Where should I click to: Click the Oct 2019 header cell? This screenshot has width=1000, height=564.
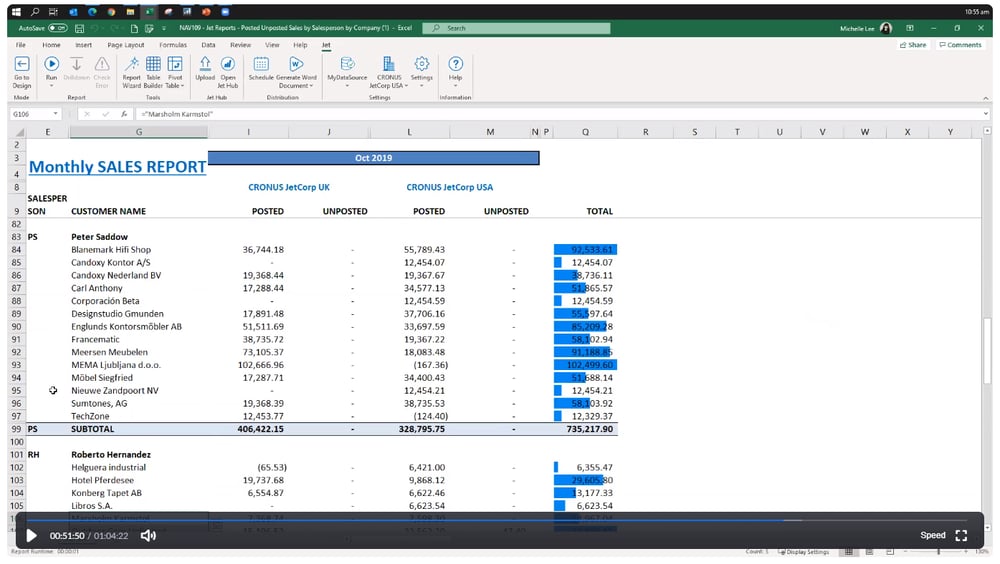[x=374, y=158]
